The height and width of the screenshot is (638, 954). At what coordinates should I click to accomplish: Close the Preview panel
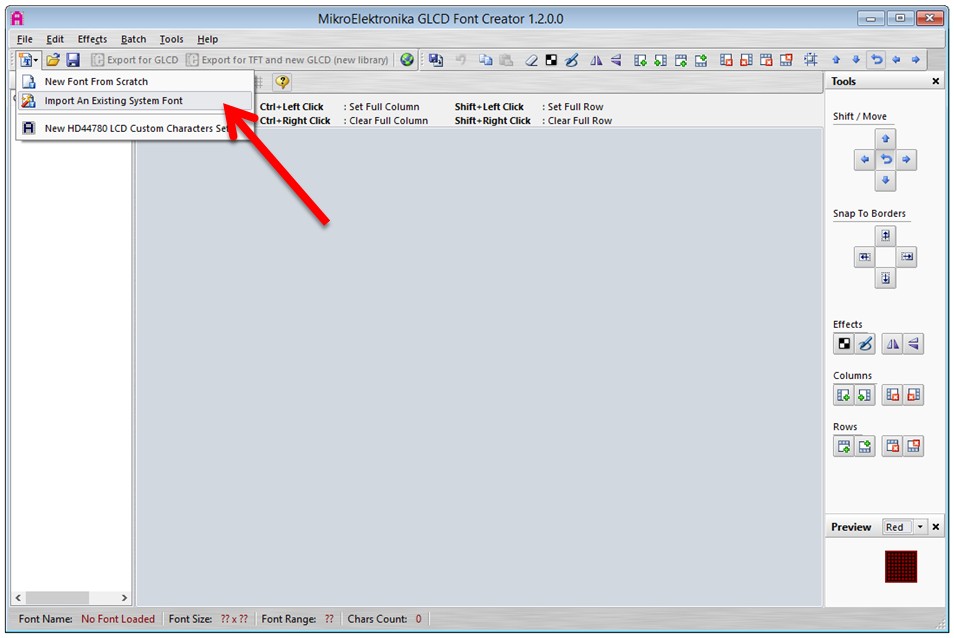(936, 527)
